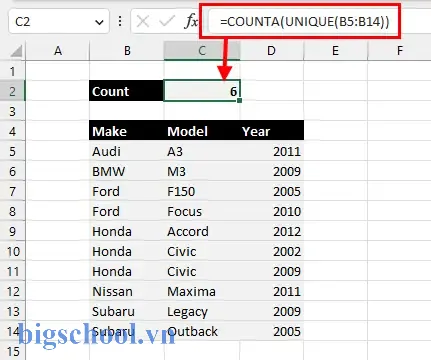Select the Honda cell in row 10
This screenshot has width=431, height=360.
(127, 251)
